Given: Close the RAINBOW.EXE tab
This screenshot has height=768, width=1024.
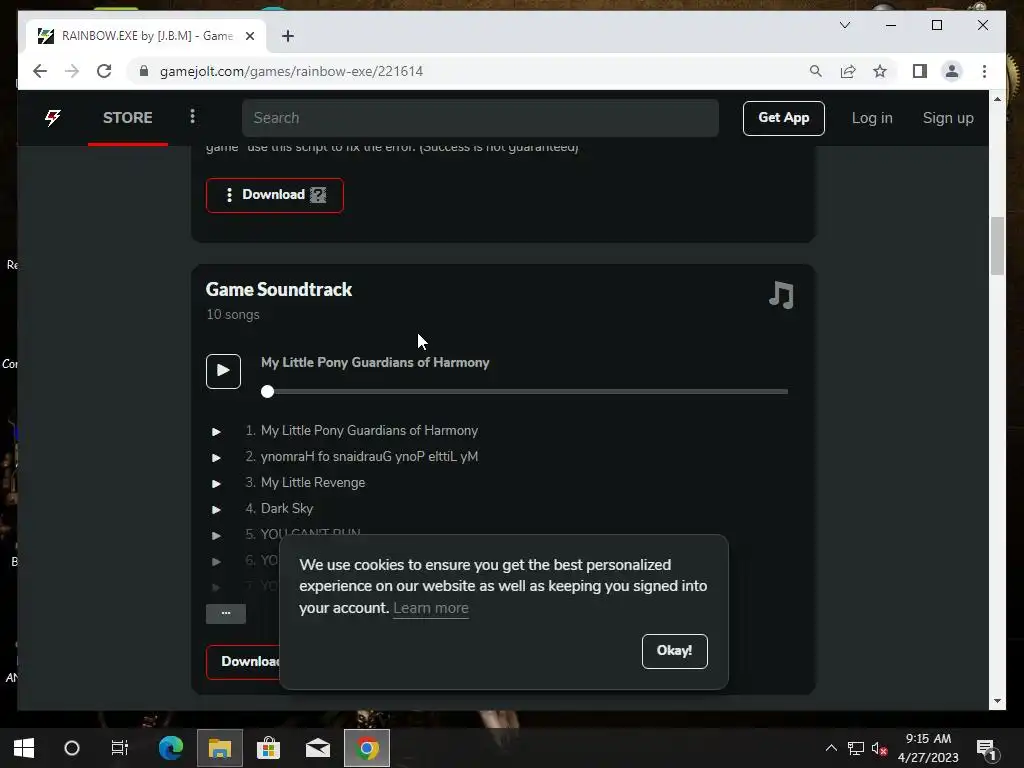Looking at the screenshot, I should click(249, 36).
